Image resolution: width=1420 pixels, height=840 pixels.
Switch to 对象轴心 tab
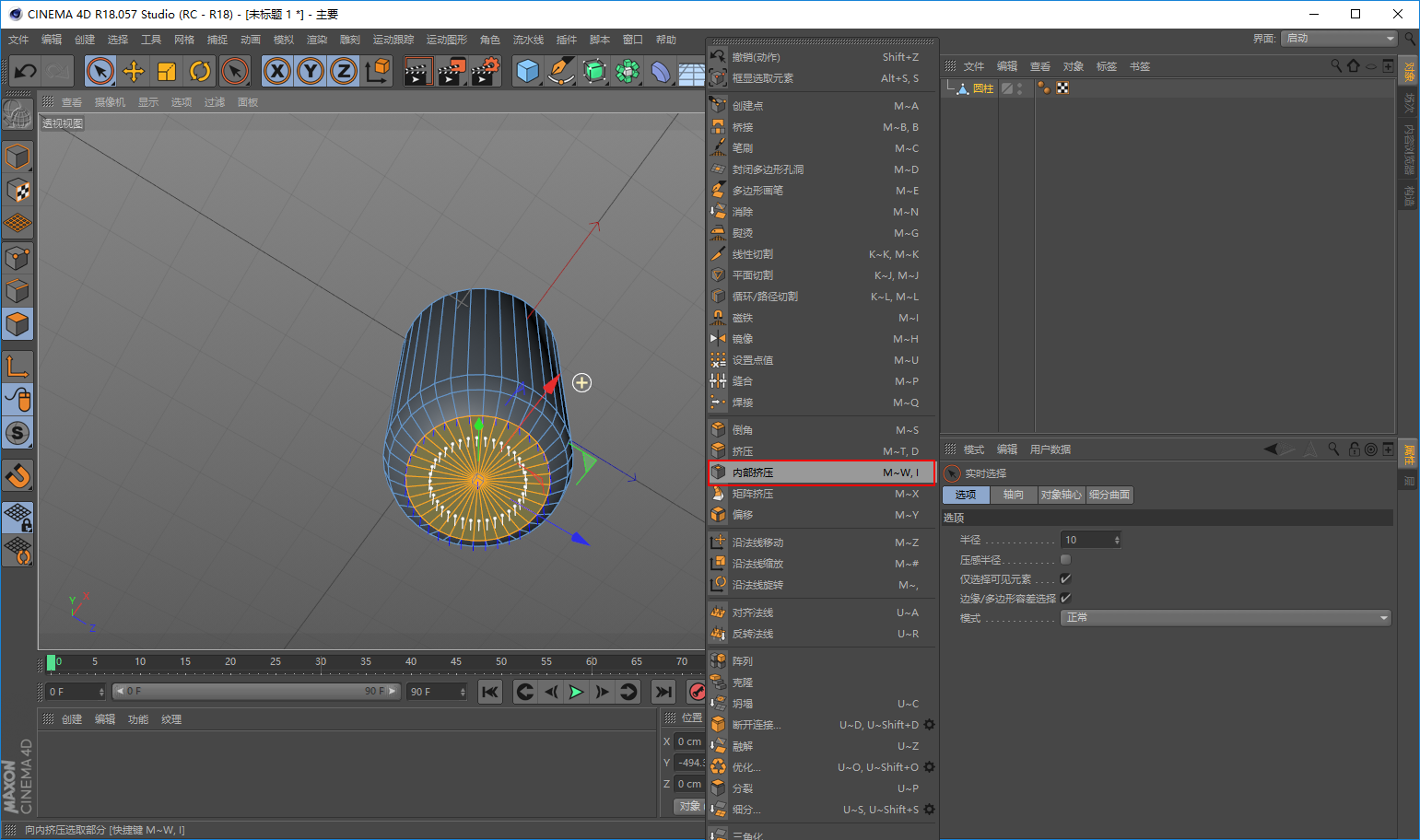pyautogui.click(x=1061, y=495)
